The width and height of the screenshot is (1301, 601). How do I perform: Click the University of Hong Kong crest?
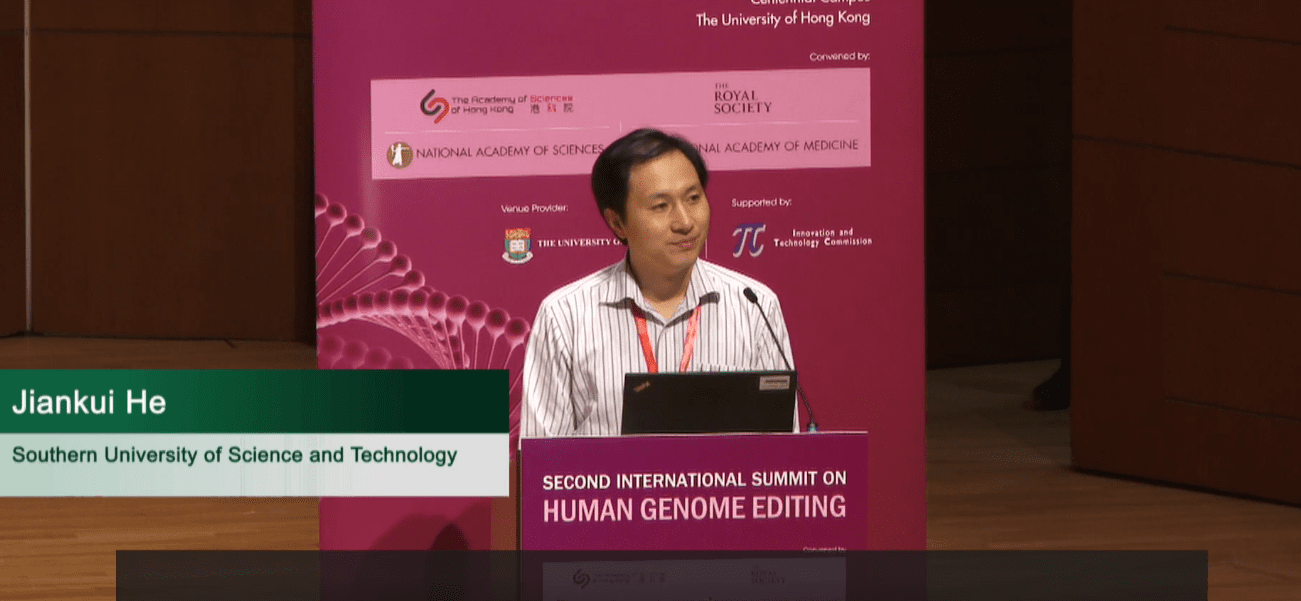pyautogui.click(x=517, y=244)
